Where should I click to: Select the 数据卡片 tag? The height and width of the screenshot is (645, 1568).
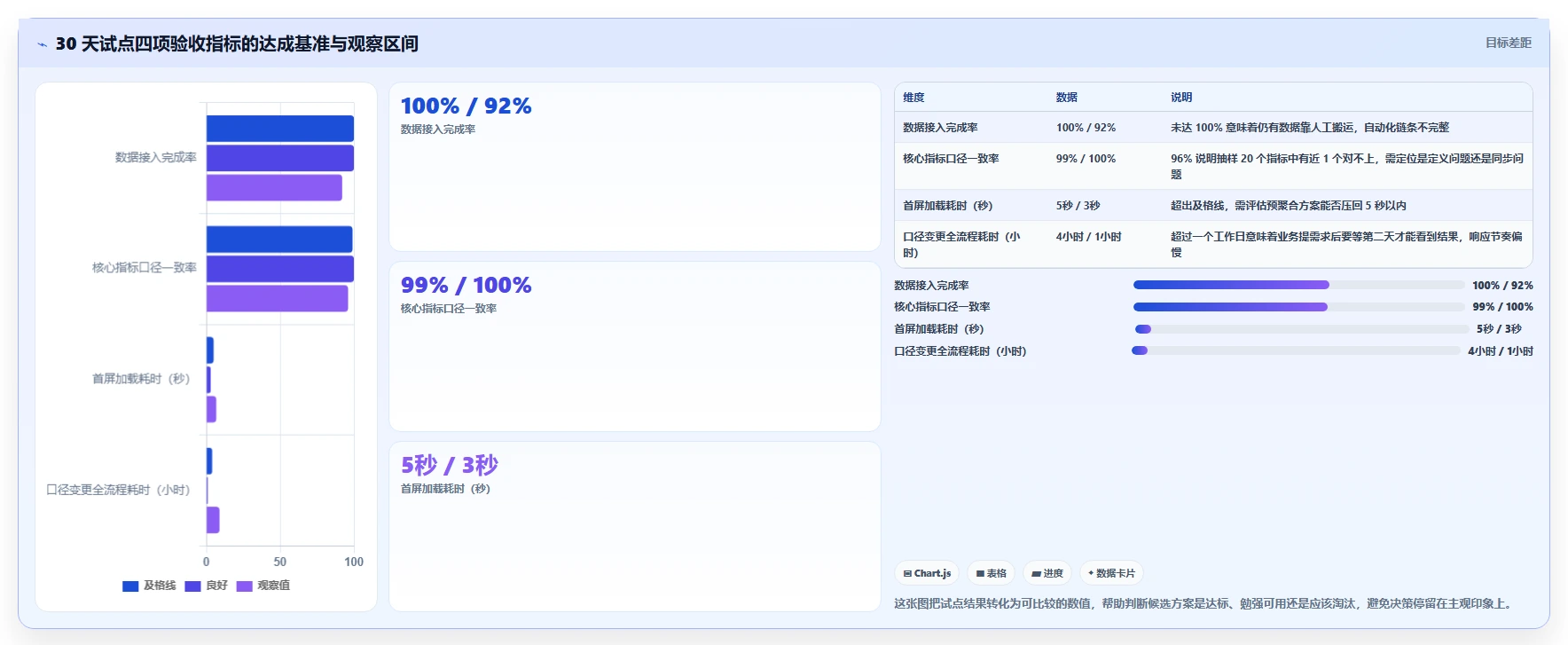(x=1111, y=573)
